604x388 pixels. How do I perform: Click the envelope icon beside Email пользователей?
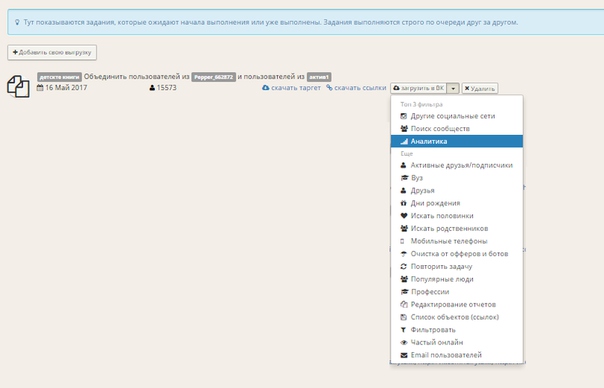pyautogui.click(x=404, y=355)
